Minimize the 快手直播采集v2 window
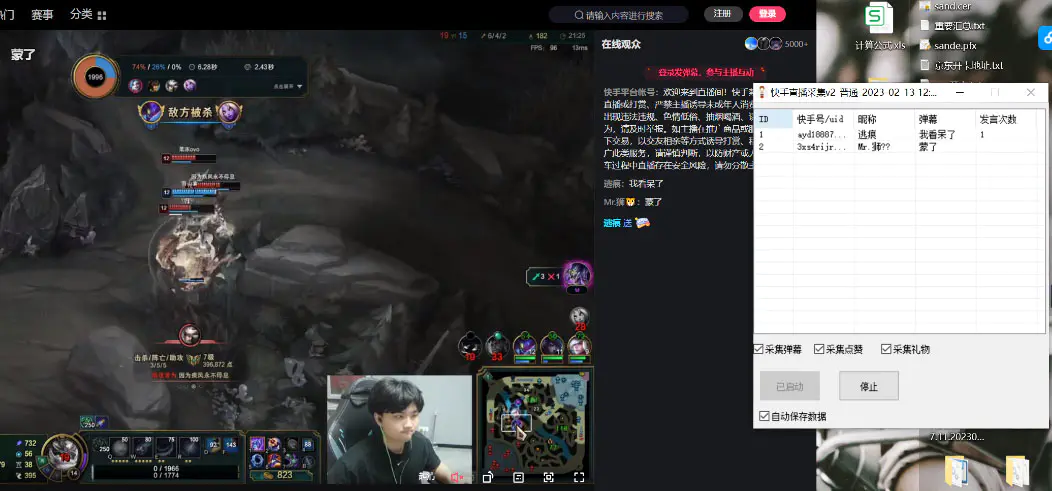Screen dimensions: 1052x491 pos(961,92)
